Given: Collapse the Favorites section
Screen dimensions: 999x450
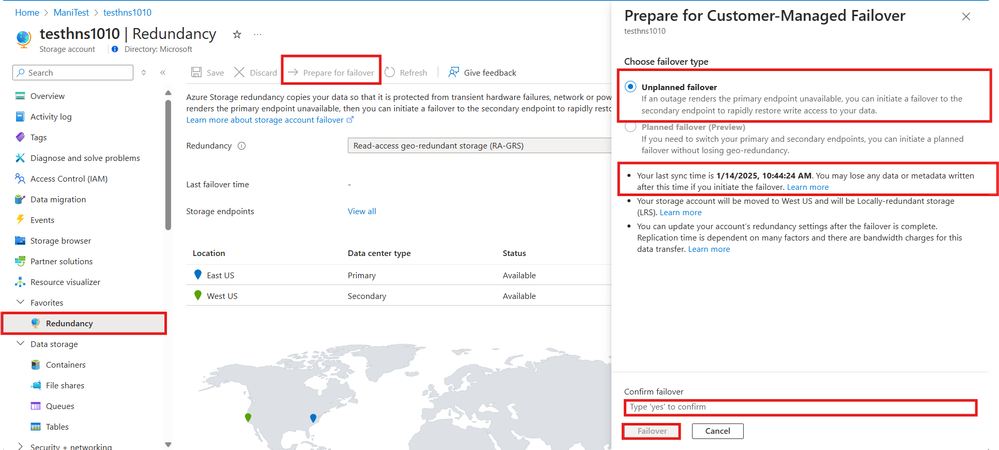Looking at the screenshot, I should (x=19, y=303).
